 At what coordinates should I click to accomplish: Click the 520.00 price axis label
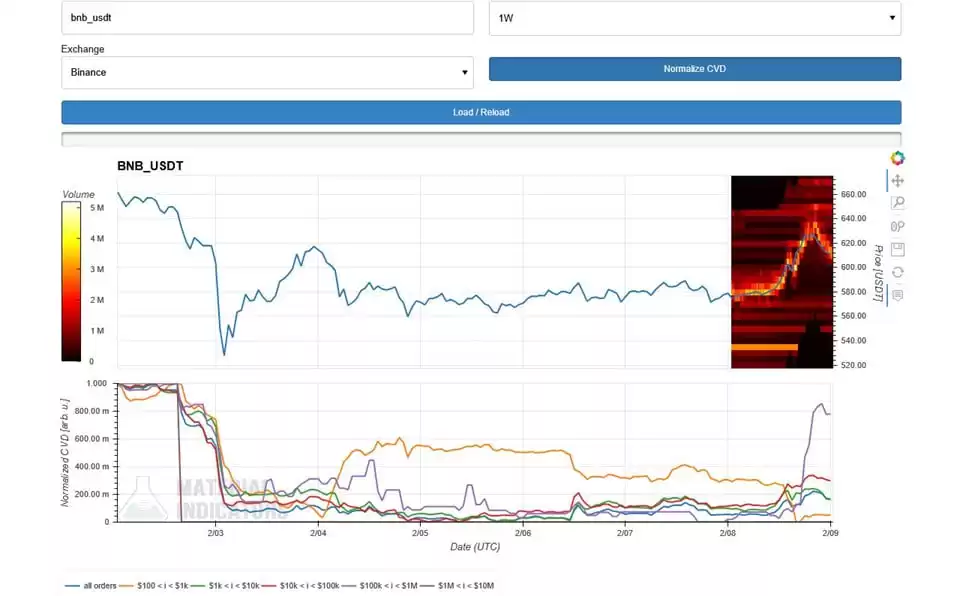click(853, 365)
